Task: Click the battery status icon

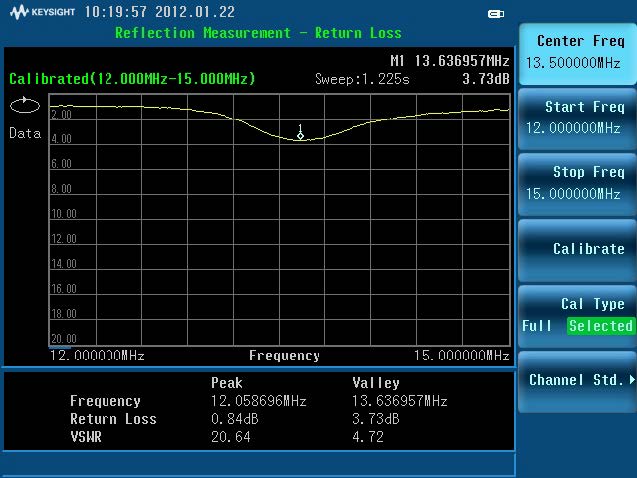Action: click(x=496, y=14)
